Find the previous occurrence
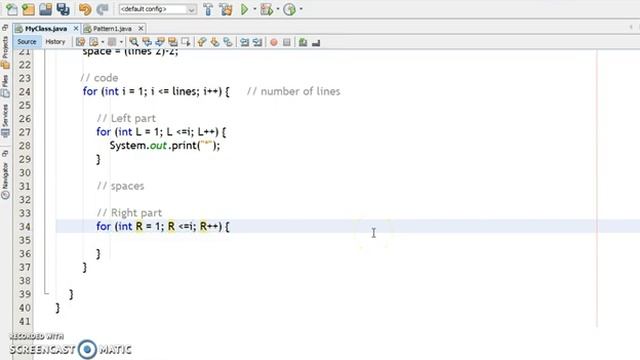The width and height of the screenshot is (640, 360). click(147, 42)
